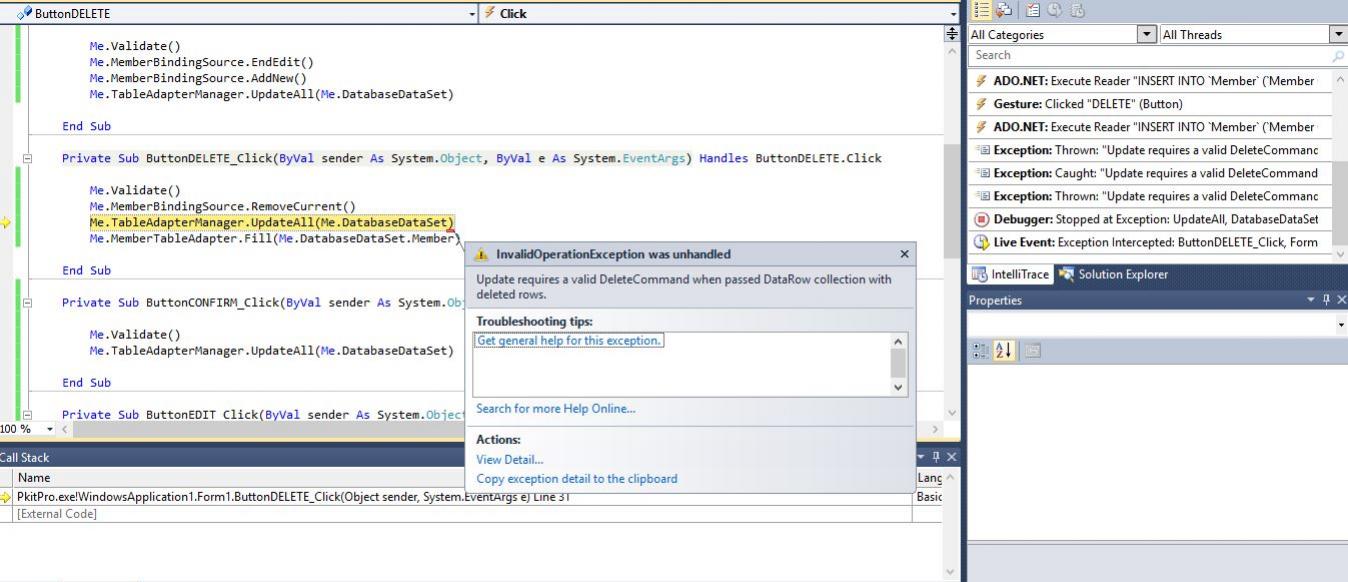The width and height of the screenshot is (1348, 582).
Task: Click the third IntelliTrace toolbar icon
Action: point(1033,10)
